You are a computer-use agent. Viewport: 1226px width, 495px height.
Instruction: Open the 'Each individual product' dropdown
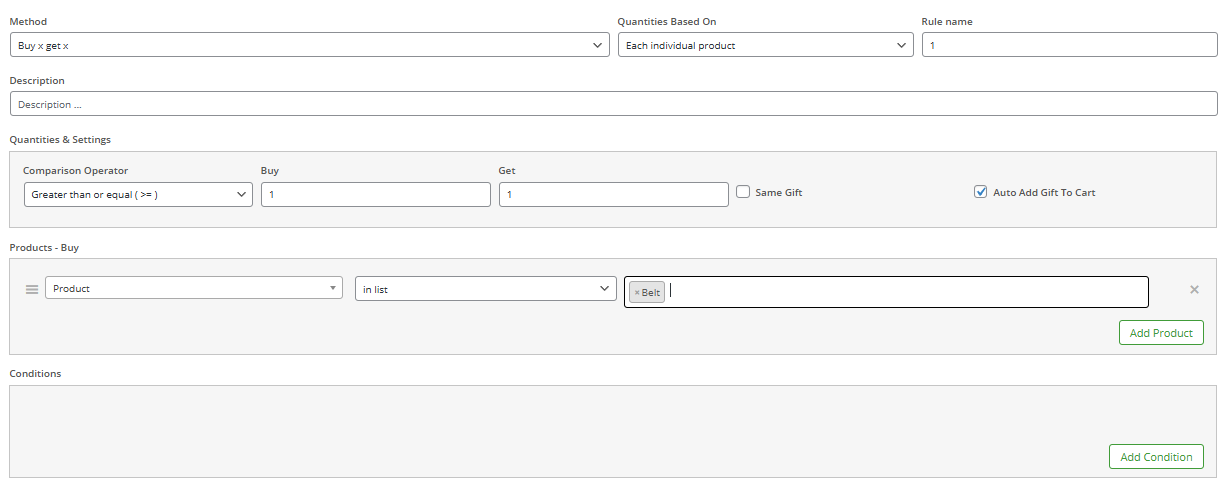click(766, 45)
